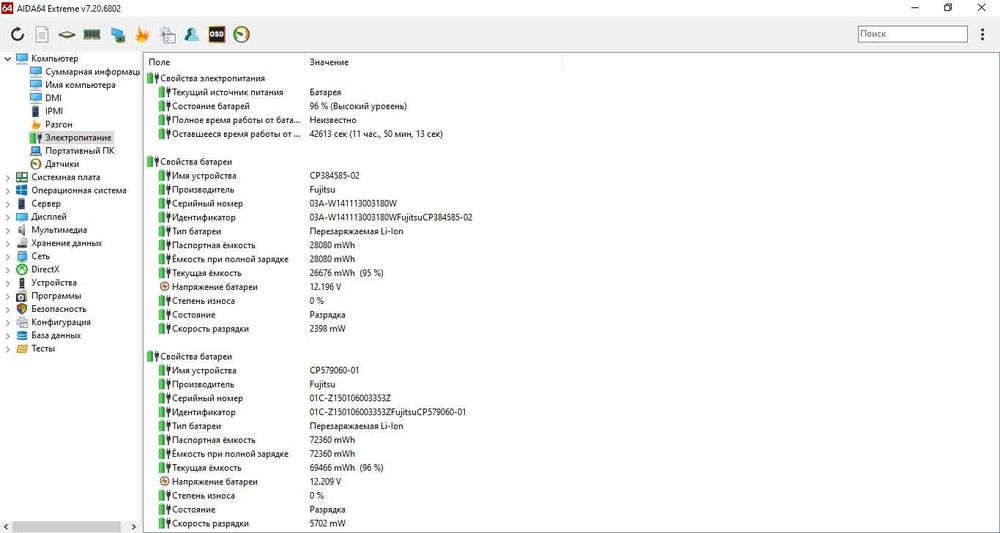Image resolution: width=1000 pixels, height=533 pixels.
Task: Select DMI in the tree
Action: pos(54,98)
